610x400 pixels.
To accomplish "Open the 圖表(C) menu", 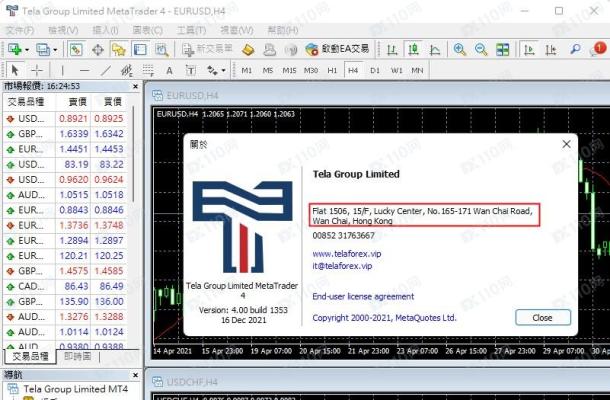I will tap(147, 30).
